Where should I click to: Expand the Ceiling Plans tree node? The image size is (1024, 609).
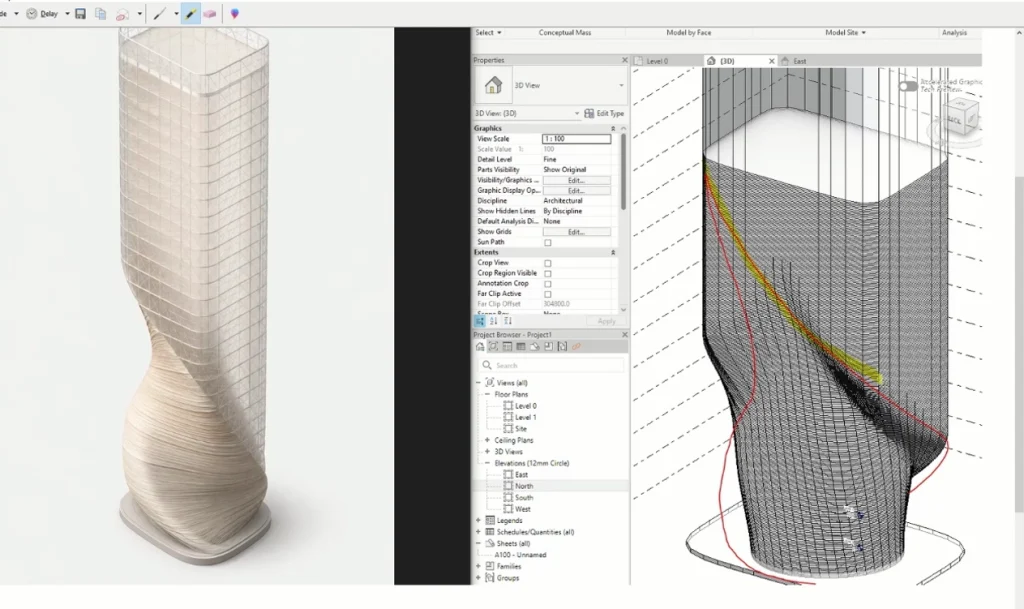click(x=487, y=441)
